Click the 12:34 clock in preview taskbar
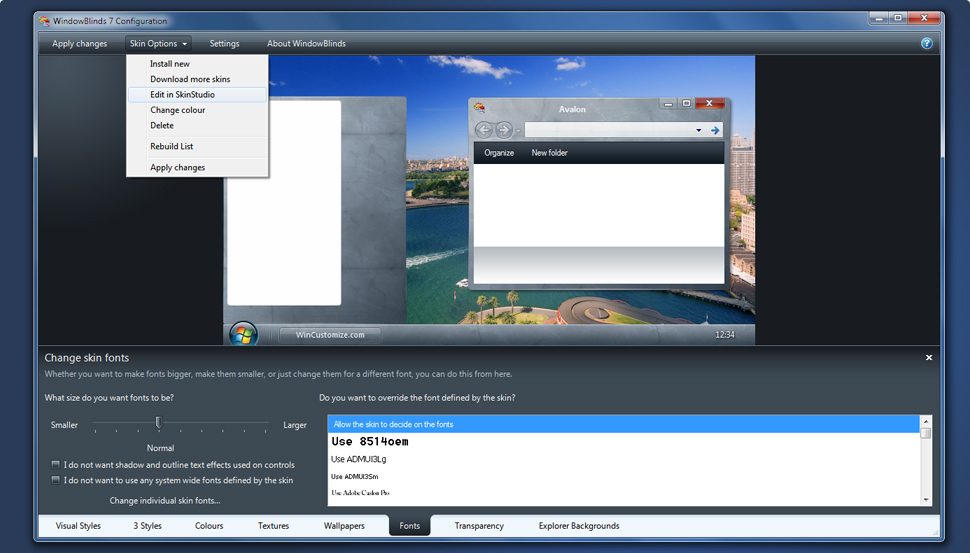This screenshot has height=553, width=970. point(724,335)
